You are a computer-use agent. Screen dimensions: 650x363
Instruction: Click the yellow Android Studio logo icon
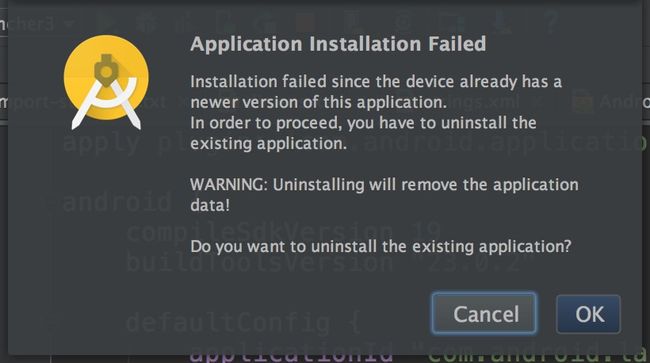click(106, 82)
